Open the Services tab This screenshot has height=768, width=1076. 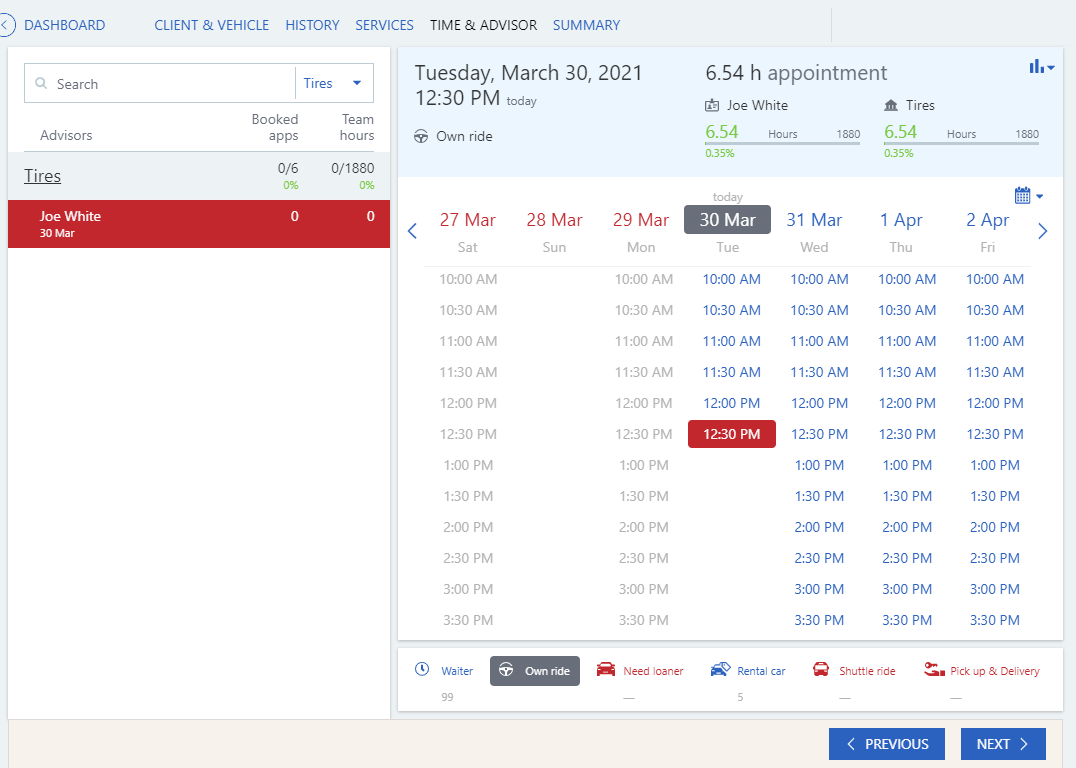(384, 25)
